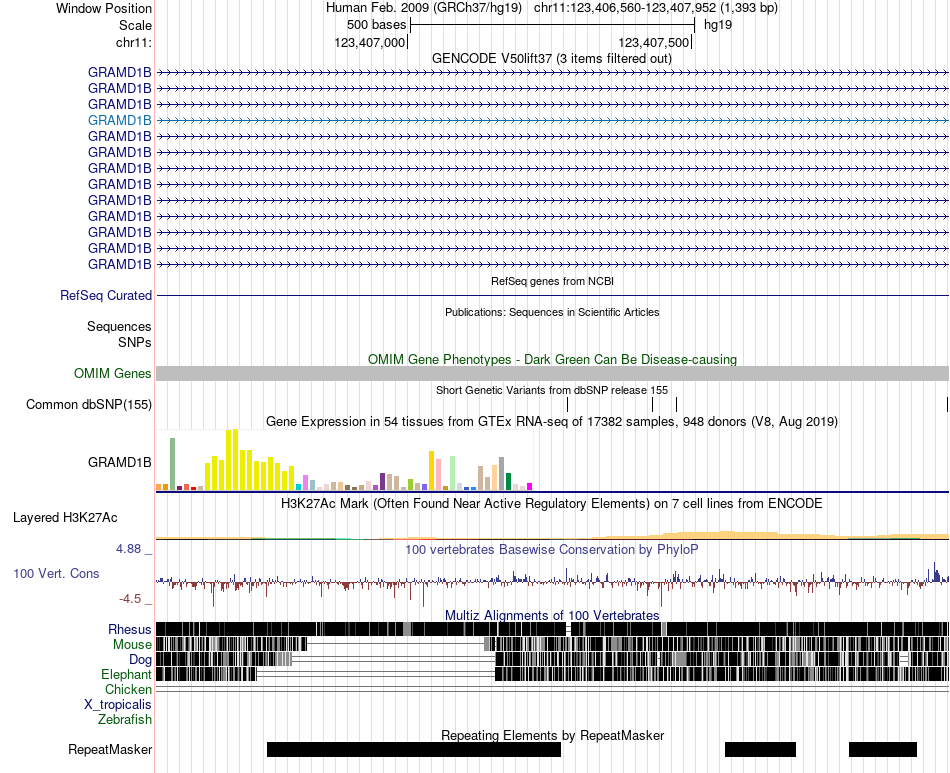Open 'Short Genetic Variants from dbSNP release 155' title
The width and height of the screenshot is (950, 773).
552,390
